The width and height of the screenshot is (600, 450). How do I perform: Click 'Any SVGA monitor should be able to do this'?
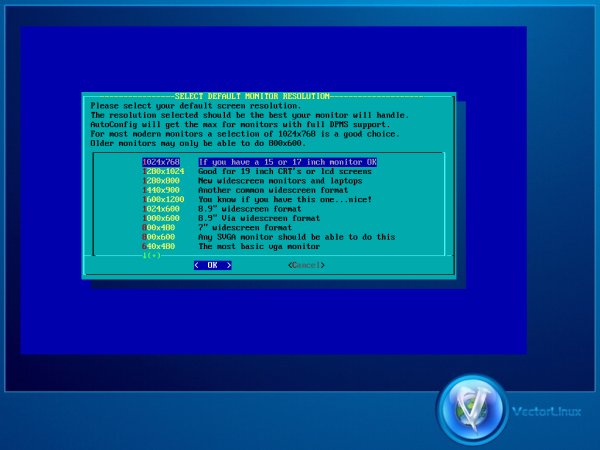[297, 237]
